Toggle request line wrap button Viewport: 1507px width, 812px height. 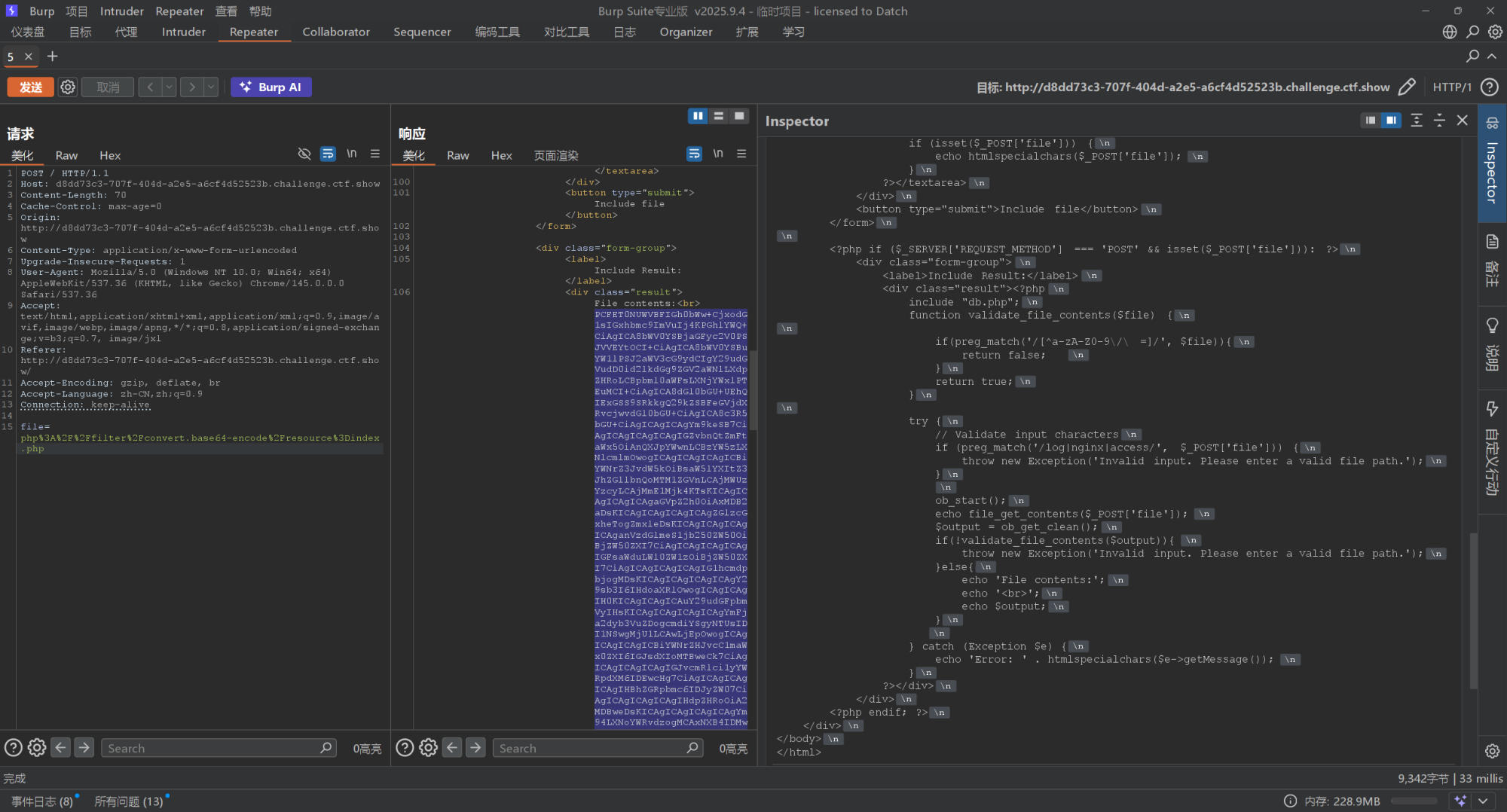(x=328, y=154)
